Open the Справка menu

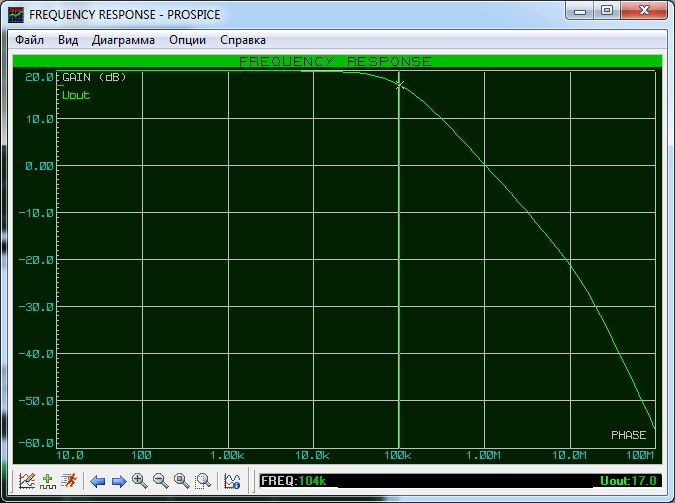(x=243, y=40)
